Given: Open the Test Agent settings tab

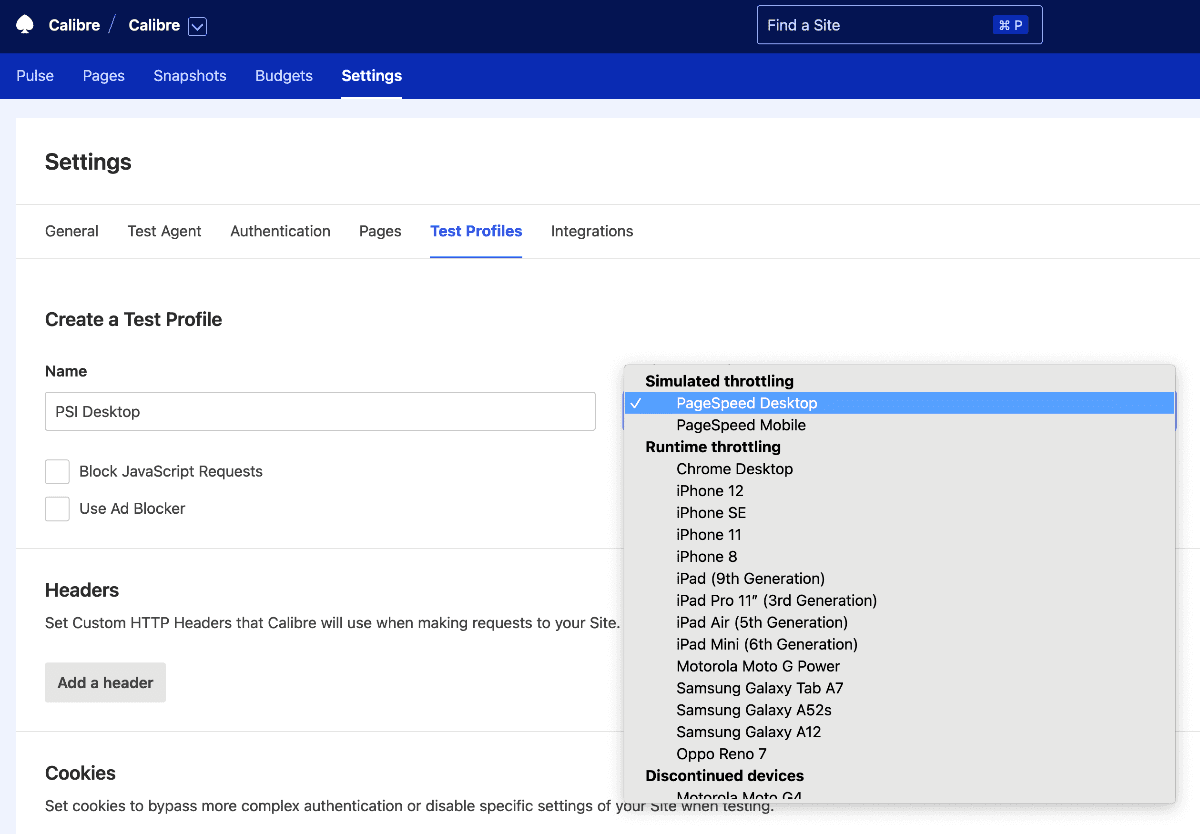Looking at the screenshot, I should pos(164,231).
